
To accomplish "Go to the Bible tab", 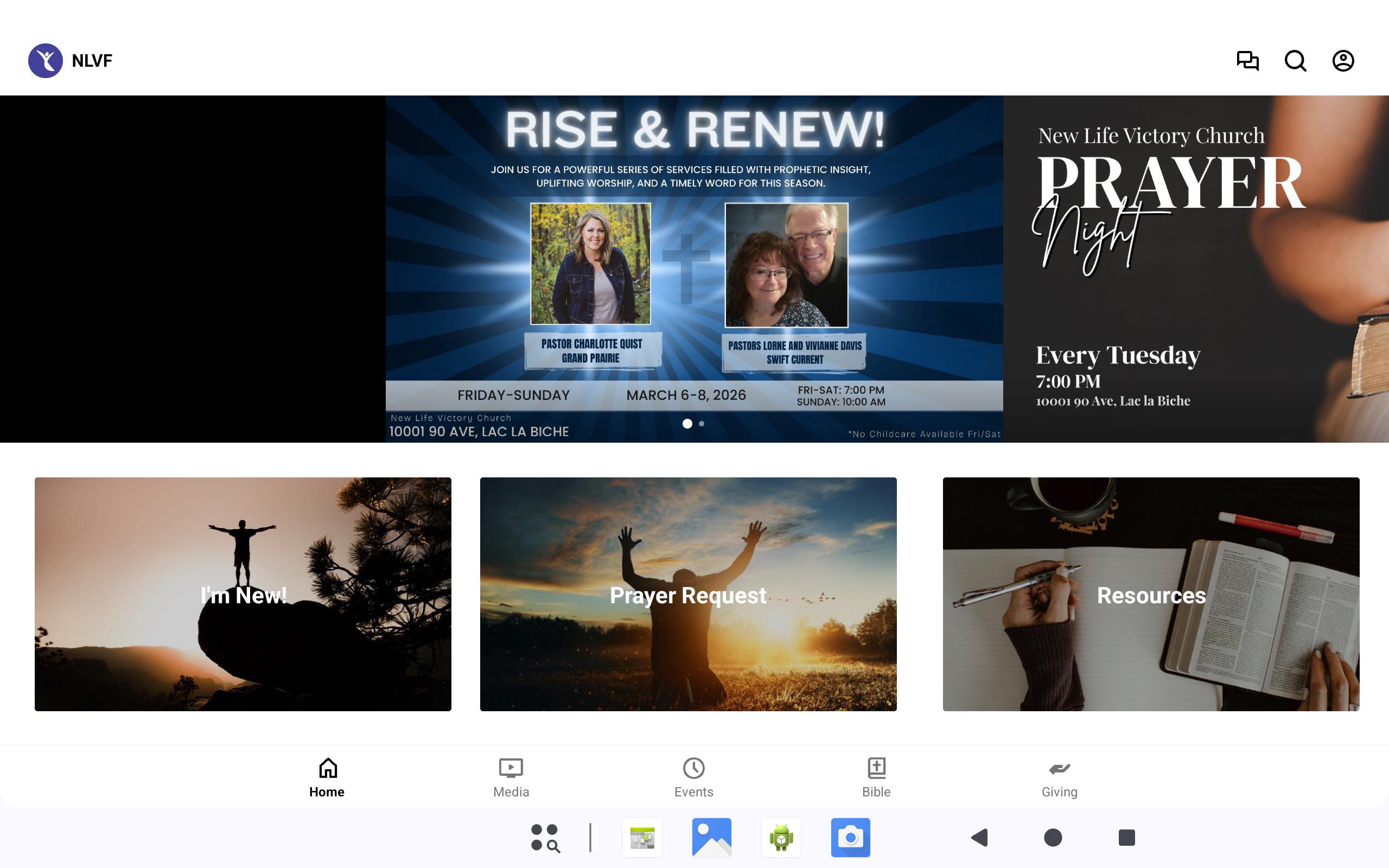I will tap(876, 777).
